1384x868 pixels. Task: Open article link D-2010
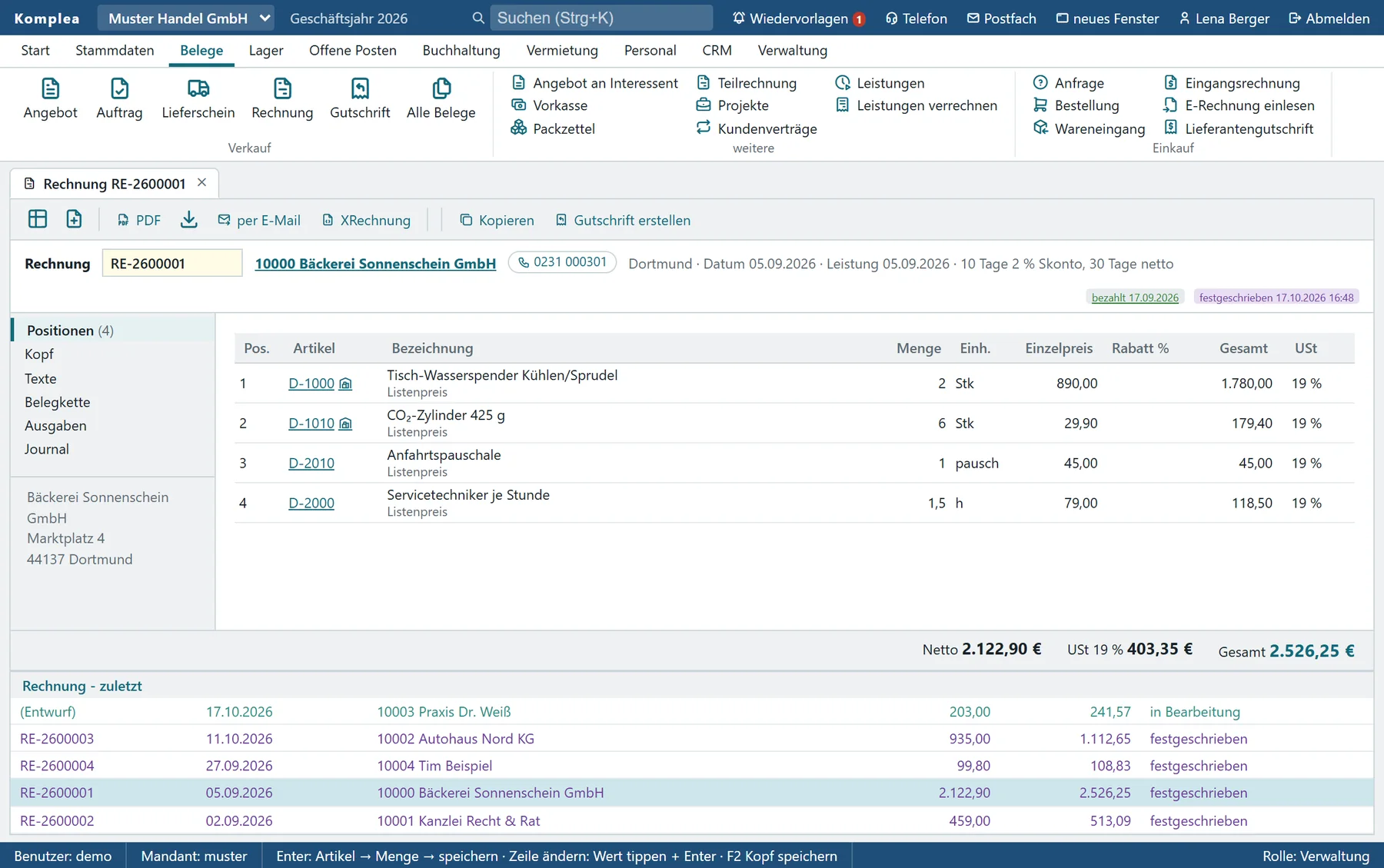pos(311,464)
